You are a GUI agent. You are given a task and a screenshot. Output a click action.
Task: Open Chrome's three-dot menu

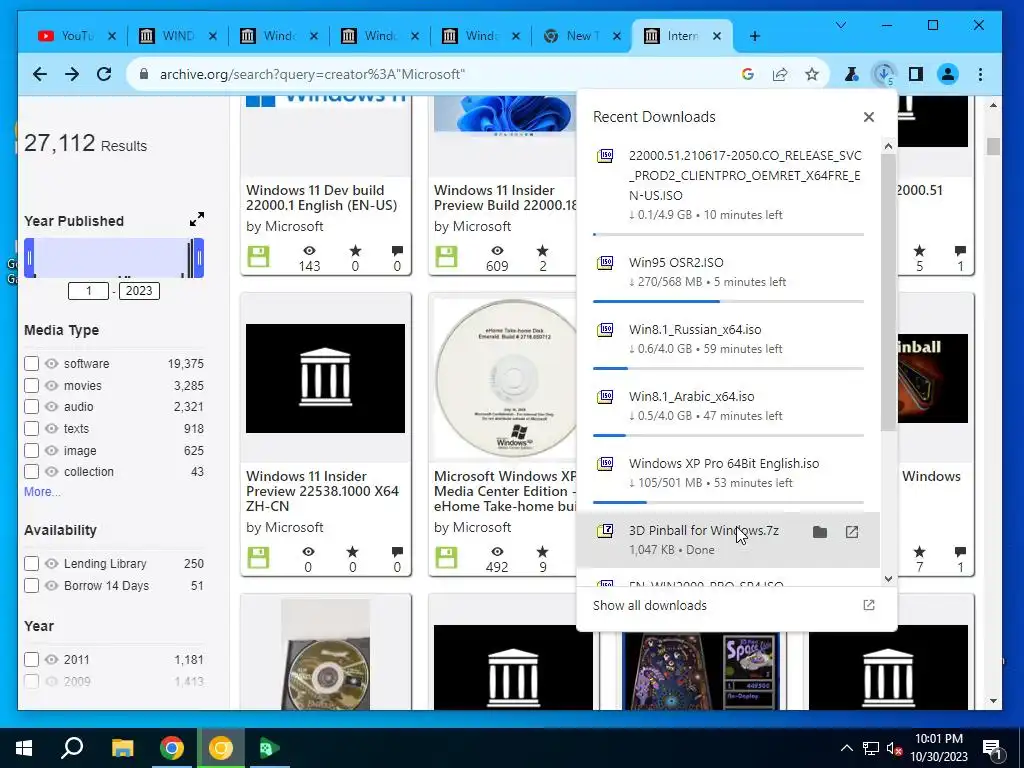click(980, 74)
